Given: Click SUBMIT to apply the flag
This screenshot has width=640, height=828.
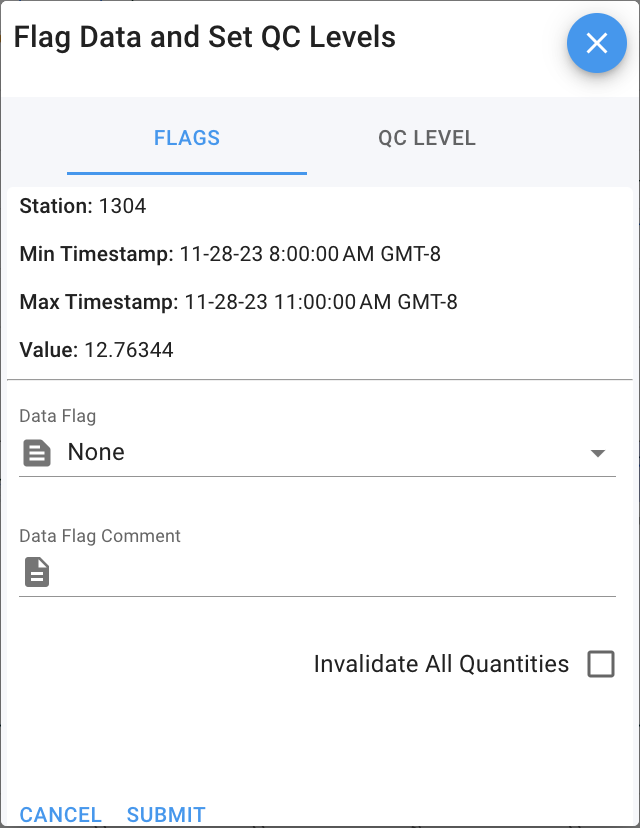Looking at the screenshot, I should pyautogui.click(x=166, y=814).
